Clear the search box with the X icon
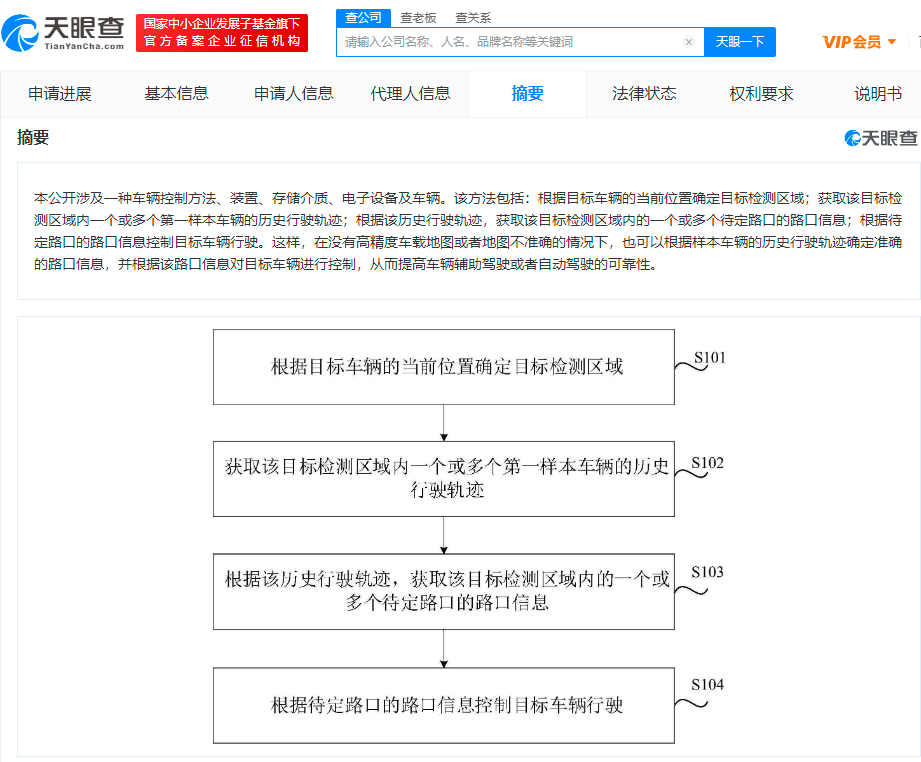921x762 pixels. (x=689, y=42)
